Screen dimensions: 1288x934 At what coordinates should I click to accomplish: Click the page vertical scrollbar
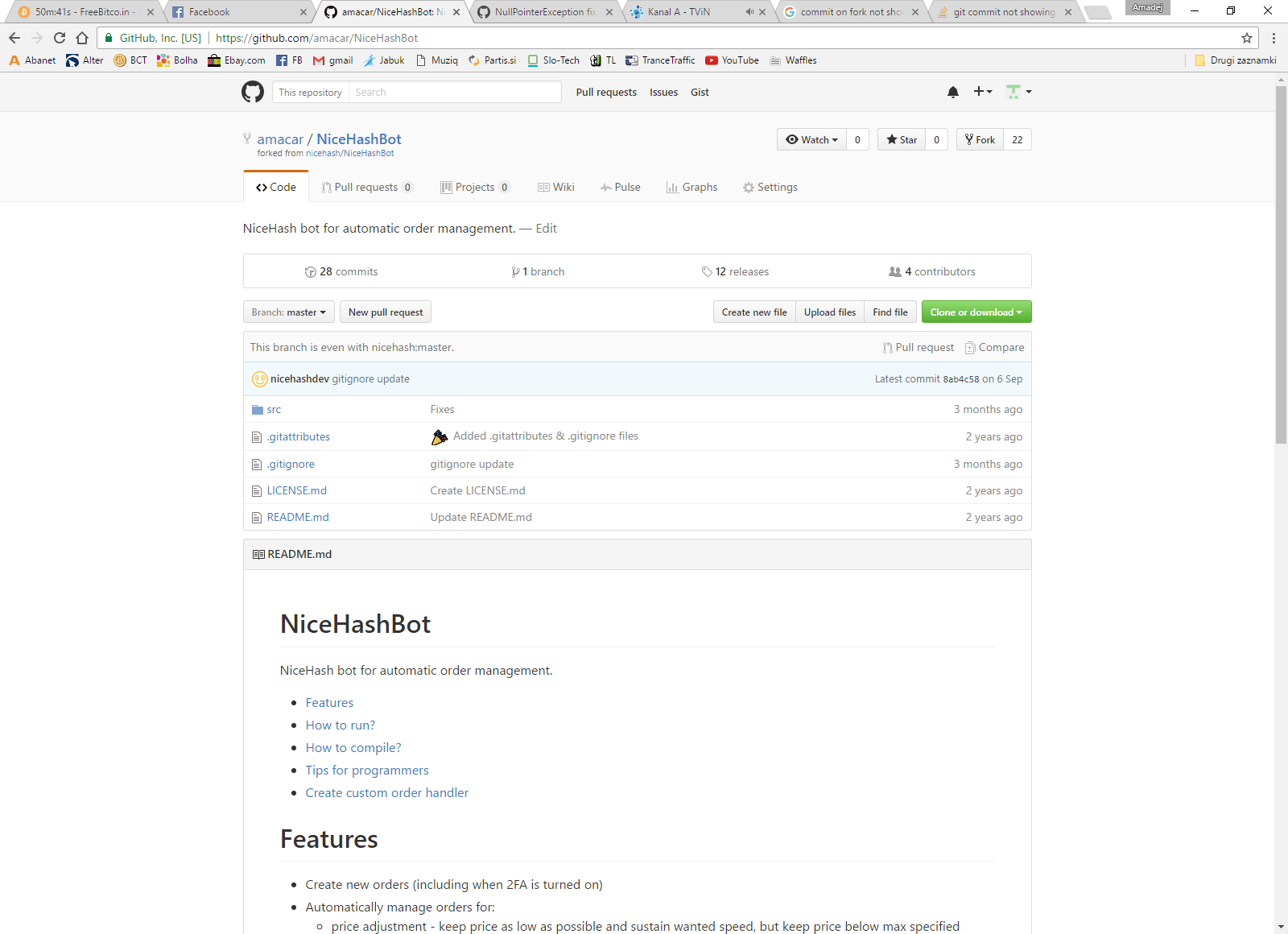1281,265
